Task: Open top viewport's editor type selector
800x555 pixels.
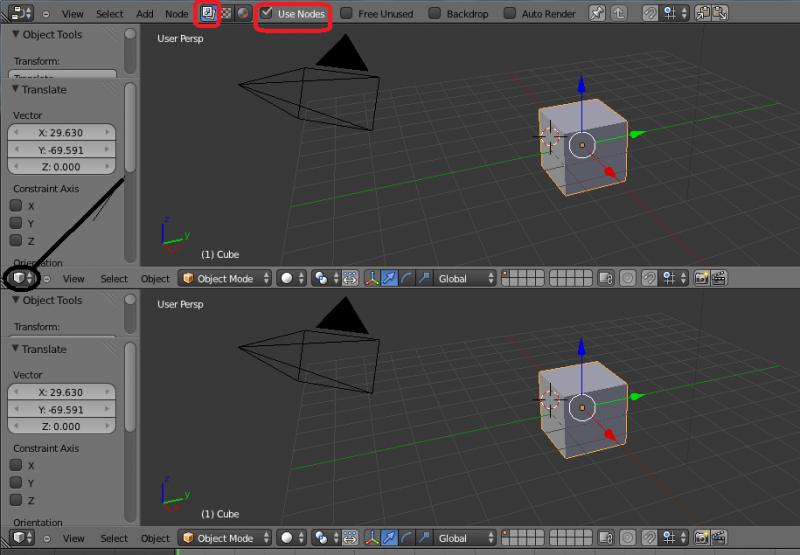Action: [x=22, y=278]
